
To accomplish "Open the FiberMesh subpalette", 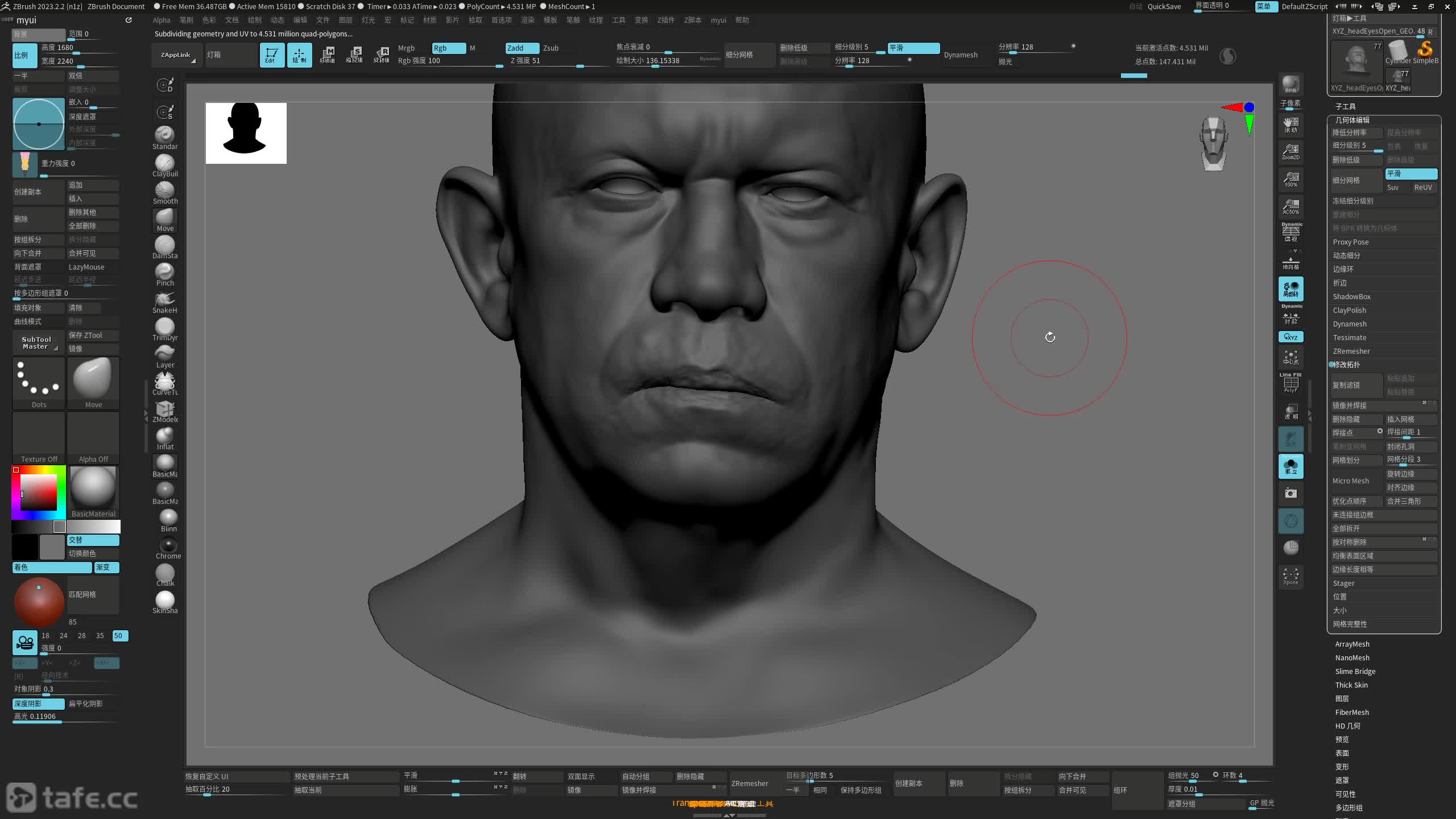I will (1352, 712).
